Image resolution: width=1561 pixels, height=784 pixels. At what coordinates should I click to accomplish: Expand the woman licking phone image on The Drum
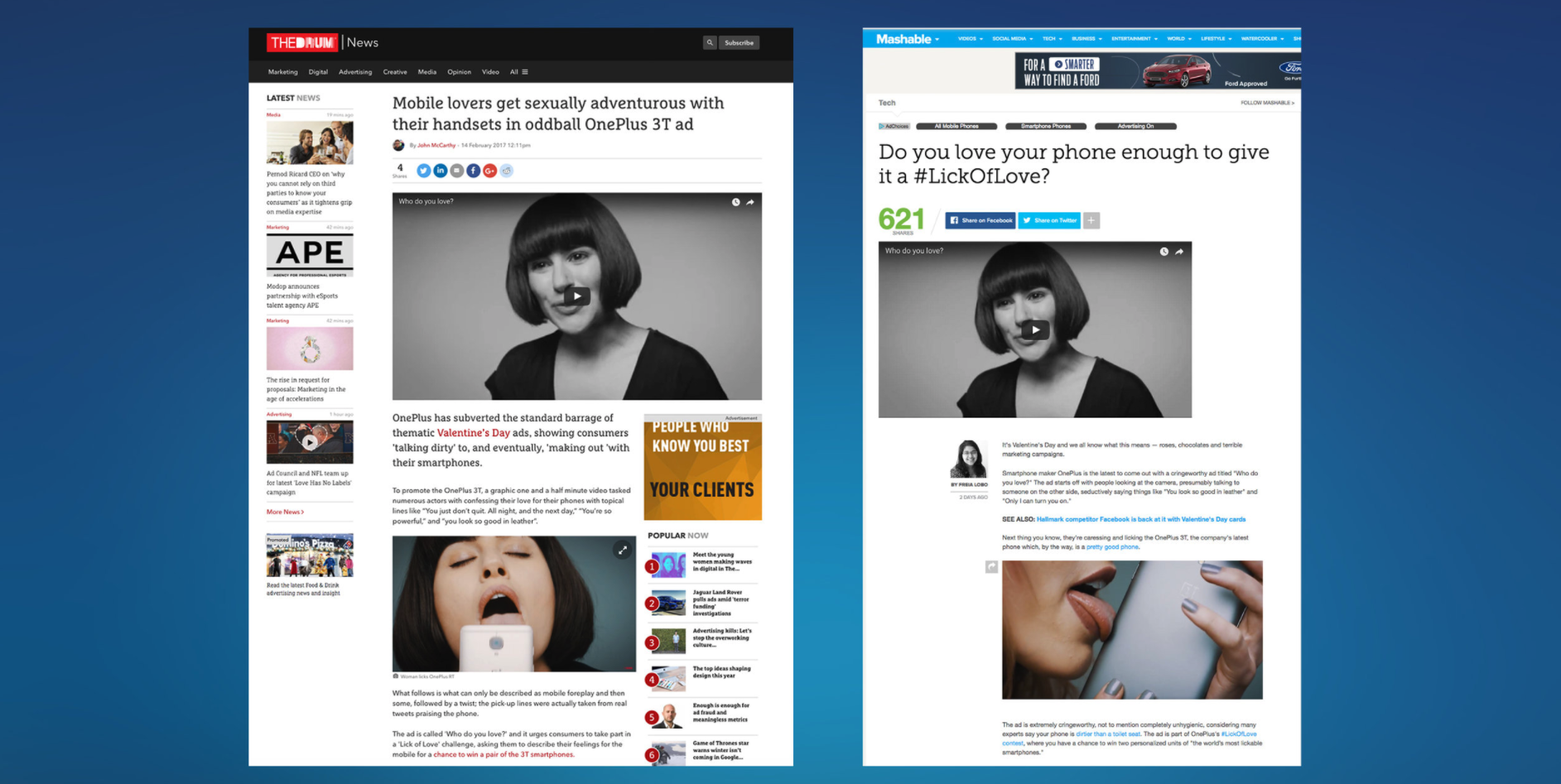[x=622, y=550]
